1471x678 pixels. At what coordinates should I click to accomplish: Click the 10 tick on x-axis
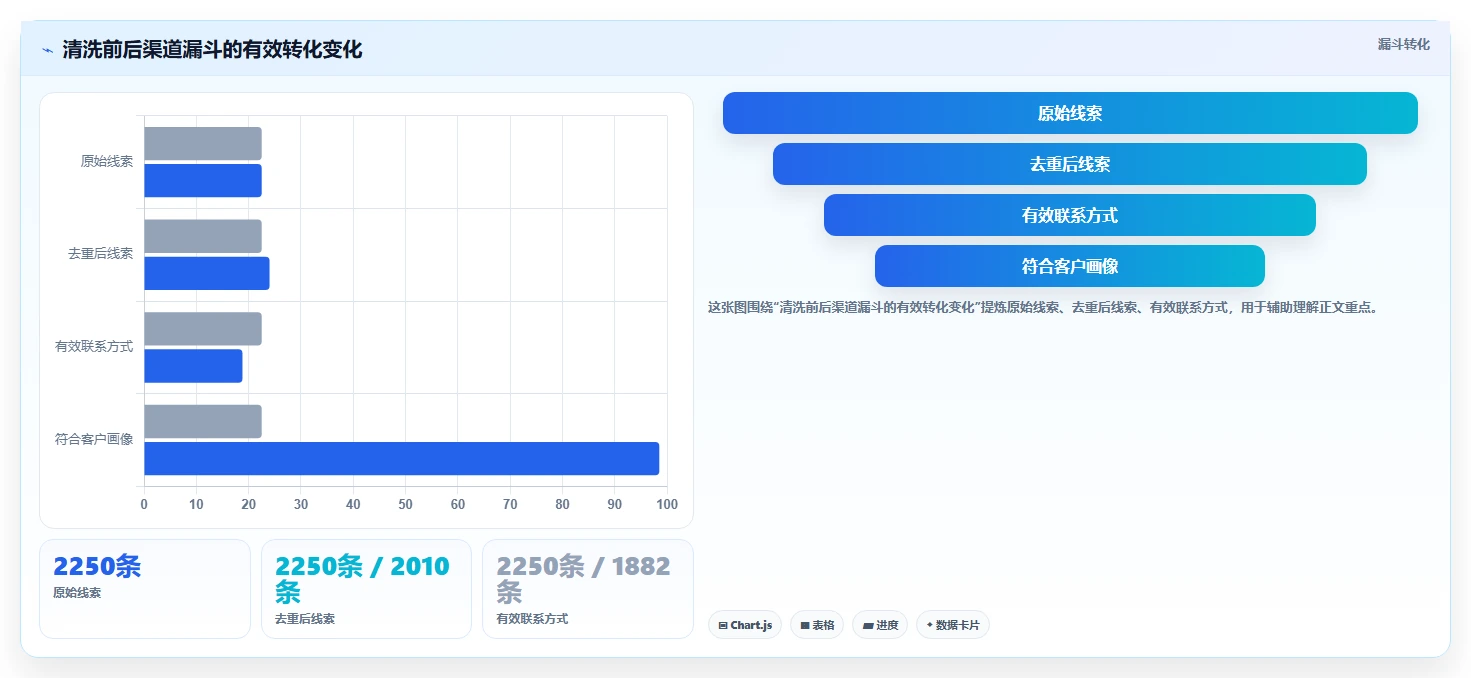pyautogui.click(x=196, y=504)
